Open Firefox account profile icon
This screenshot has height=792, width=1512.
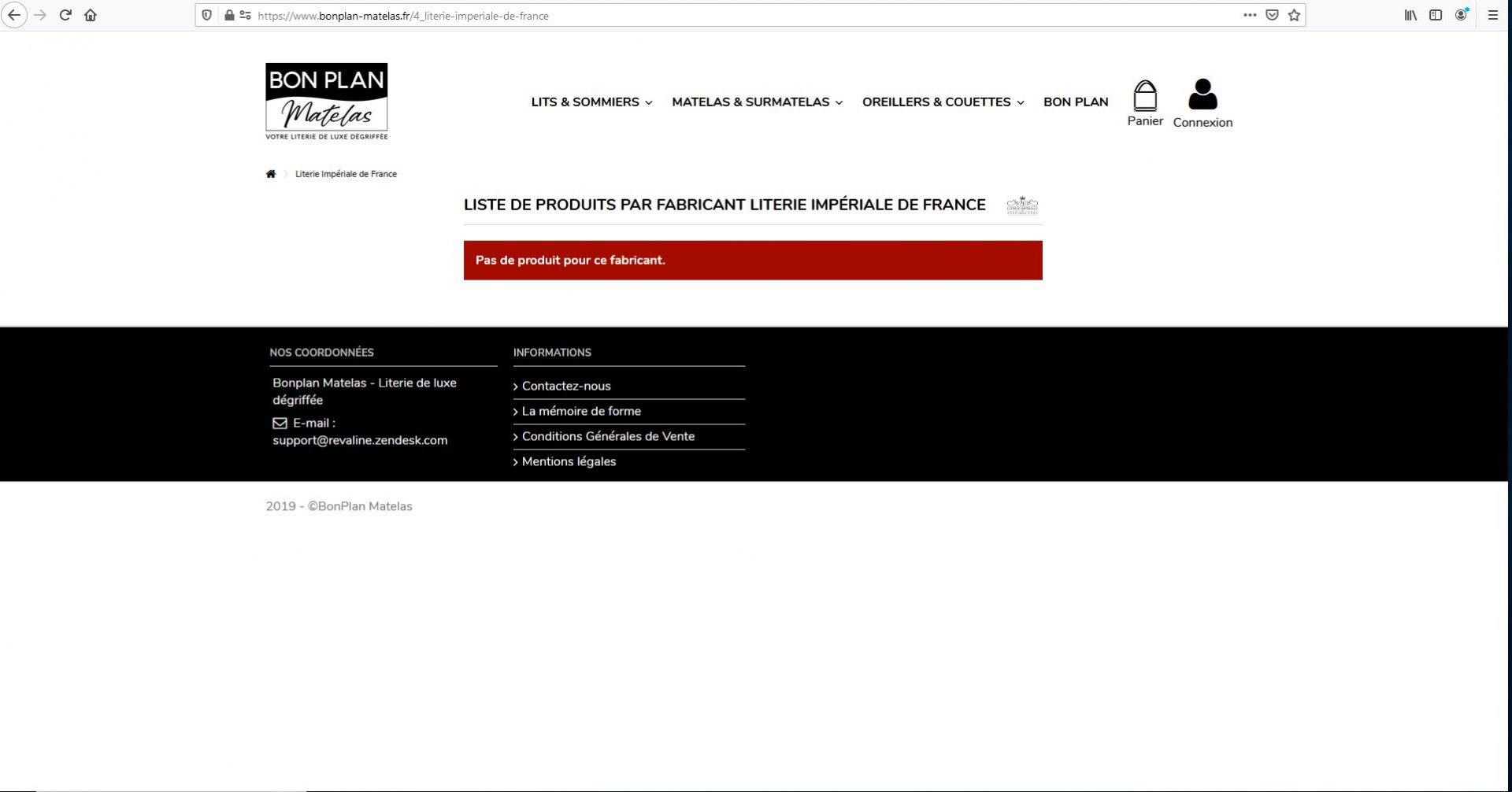[1462, 15]
